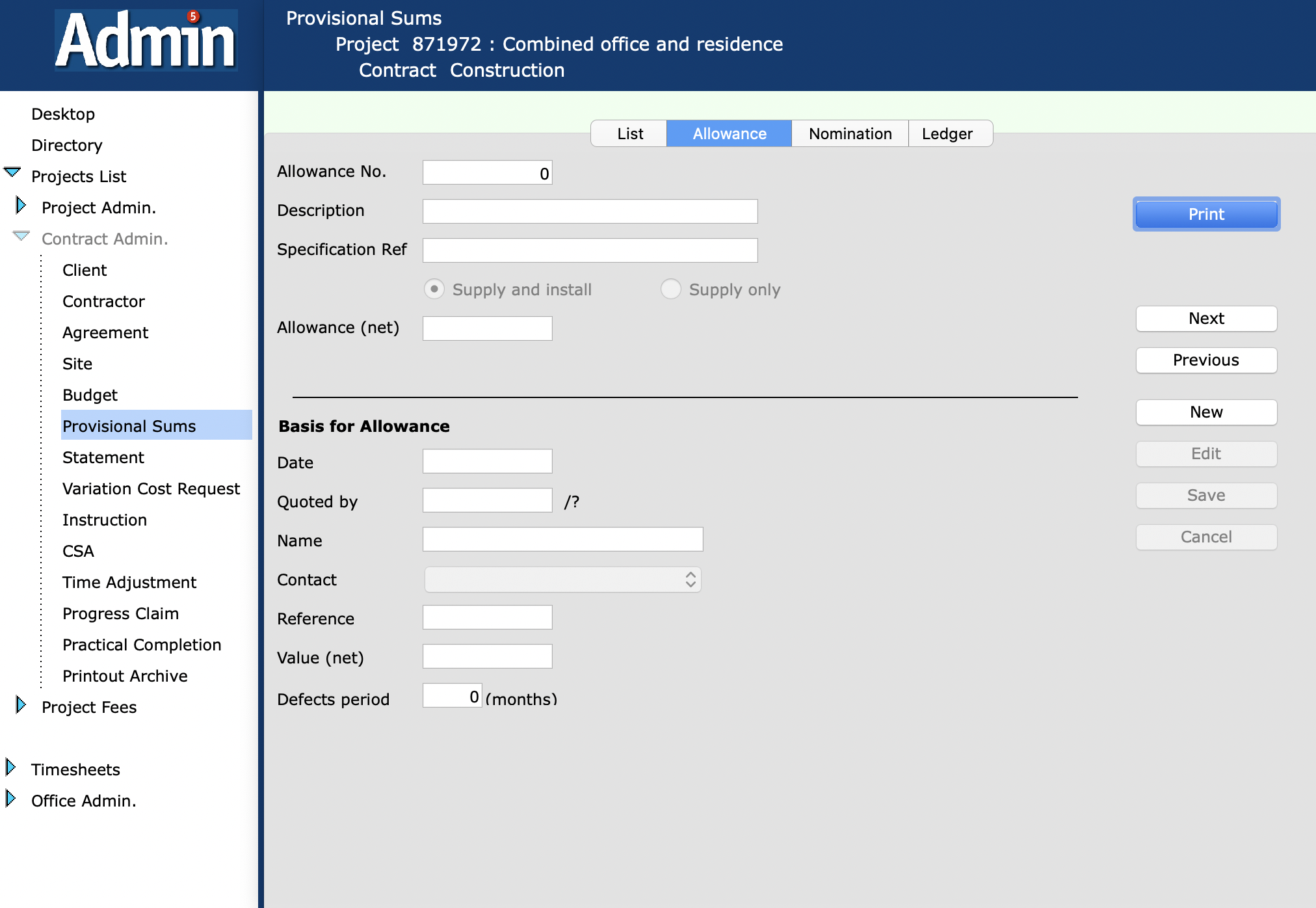Click the Description input field
The image size is (1316, 908).
click(x=590, y=211)
